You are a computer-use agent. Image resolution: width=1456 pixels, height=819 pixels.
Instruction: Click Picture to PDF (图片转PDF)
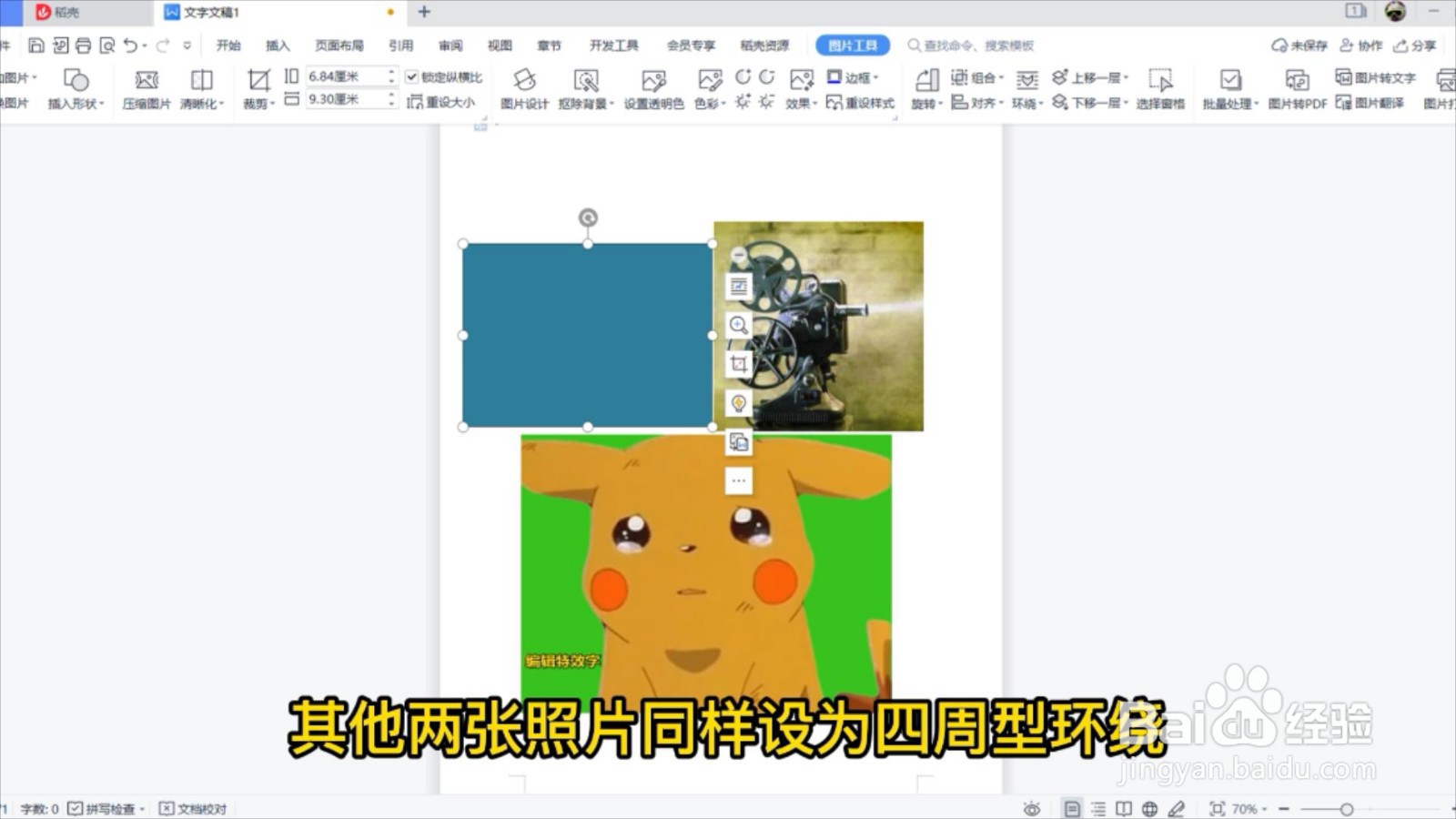coord(1298,89)
